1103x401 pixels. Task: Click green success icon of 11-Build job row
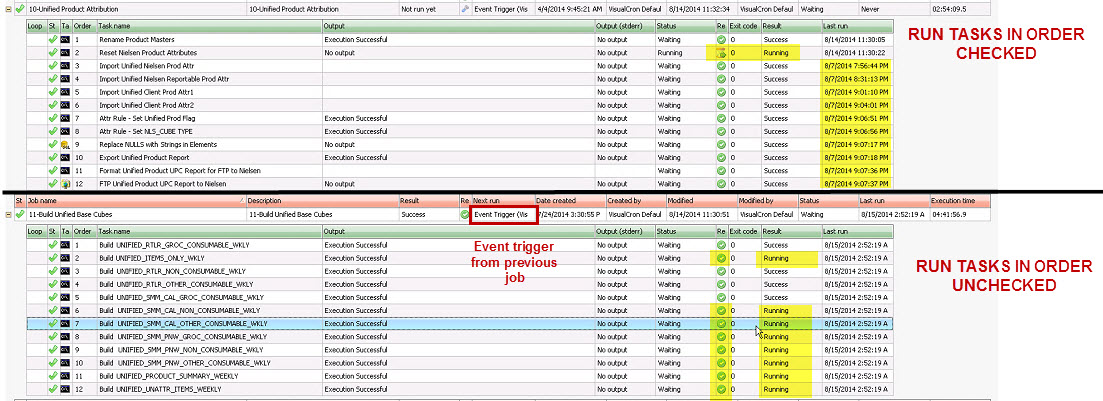[465, 214]
